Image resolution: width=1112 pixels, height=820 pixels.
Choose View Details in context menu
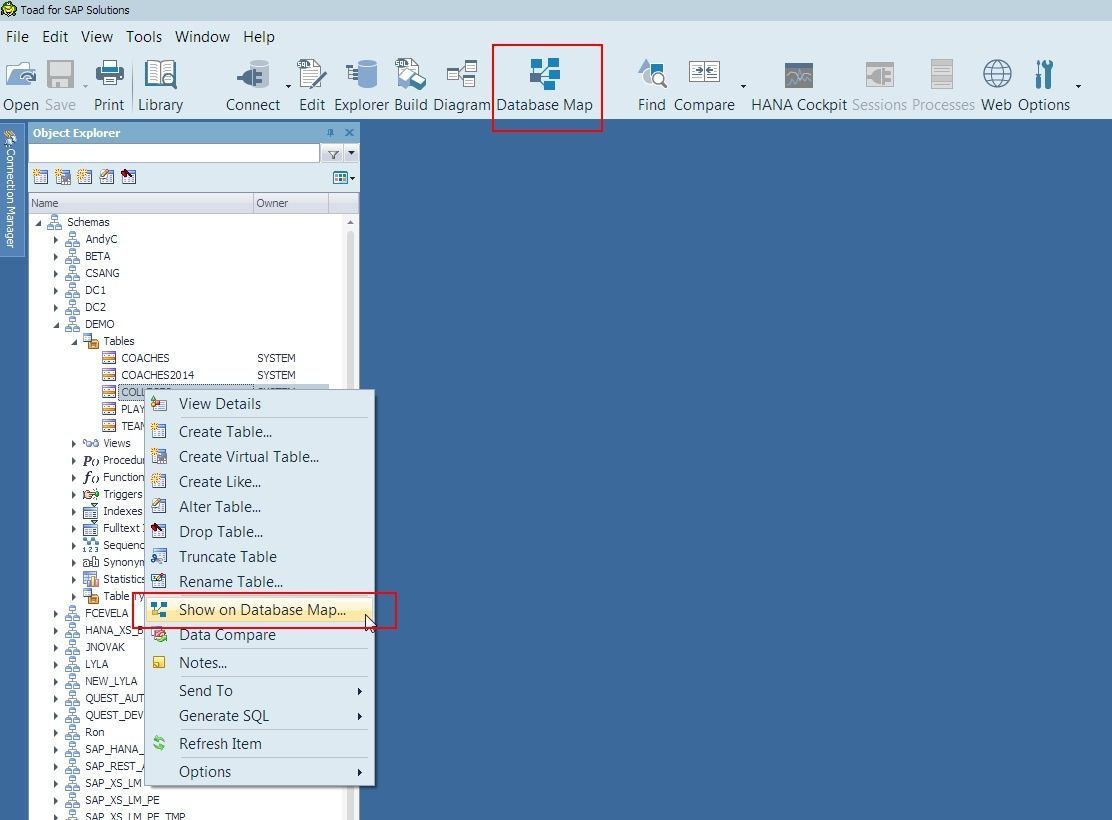pyautogui.click(x=260, y=404)
